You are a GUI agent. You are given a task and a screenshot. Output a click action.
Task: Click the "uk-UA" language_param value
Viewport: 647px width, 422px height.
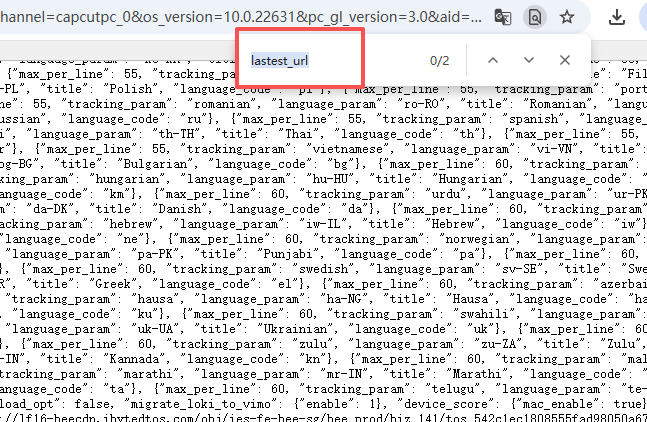click(155, 329)
